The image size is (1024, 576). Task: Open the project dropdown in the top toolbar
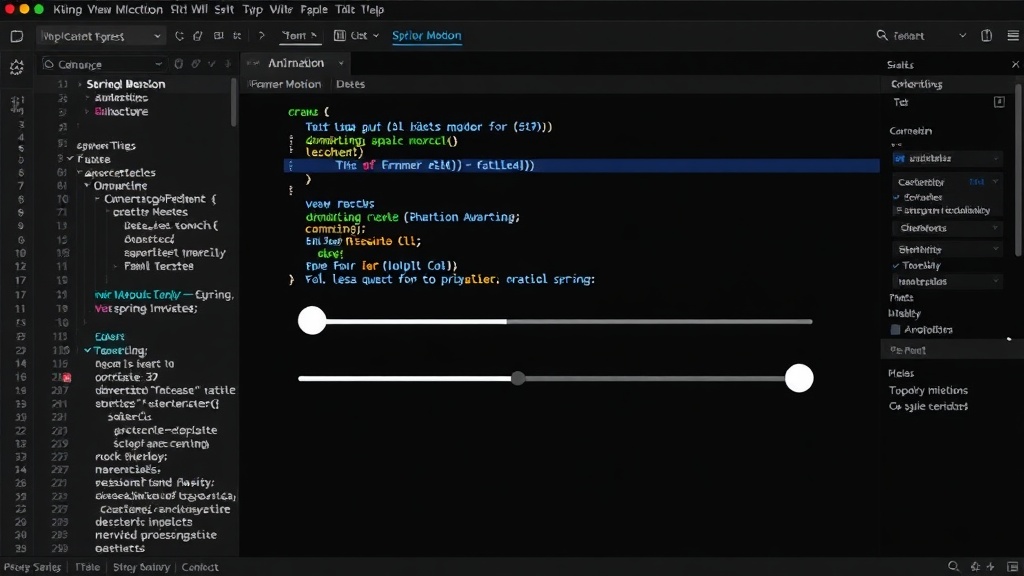pos(101,36)
